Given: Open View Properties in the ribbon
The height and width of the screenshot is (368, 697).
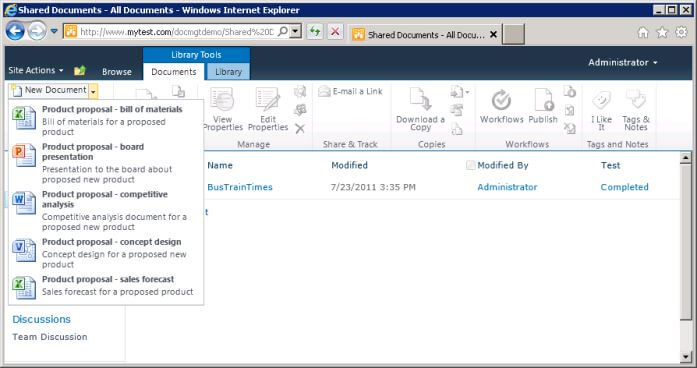Looking at the screenshot, I should pos(222,109).
